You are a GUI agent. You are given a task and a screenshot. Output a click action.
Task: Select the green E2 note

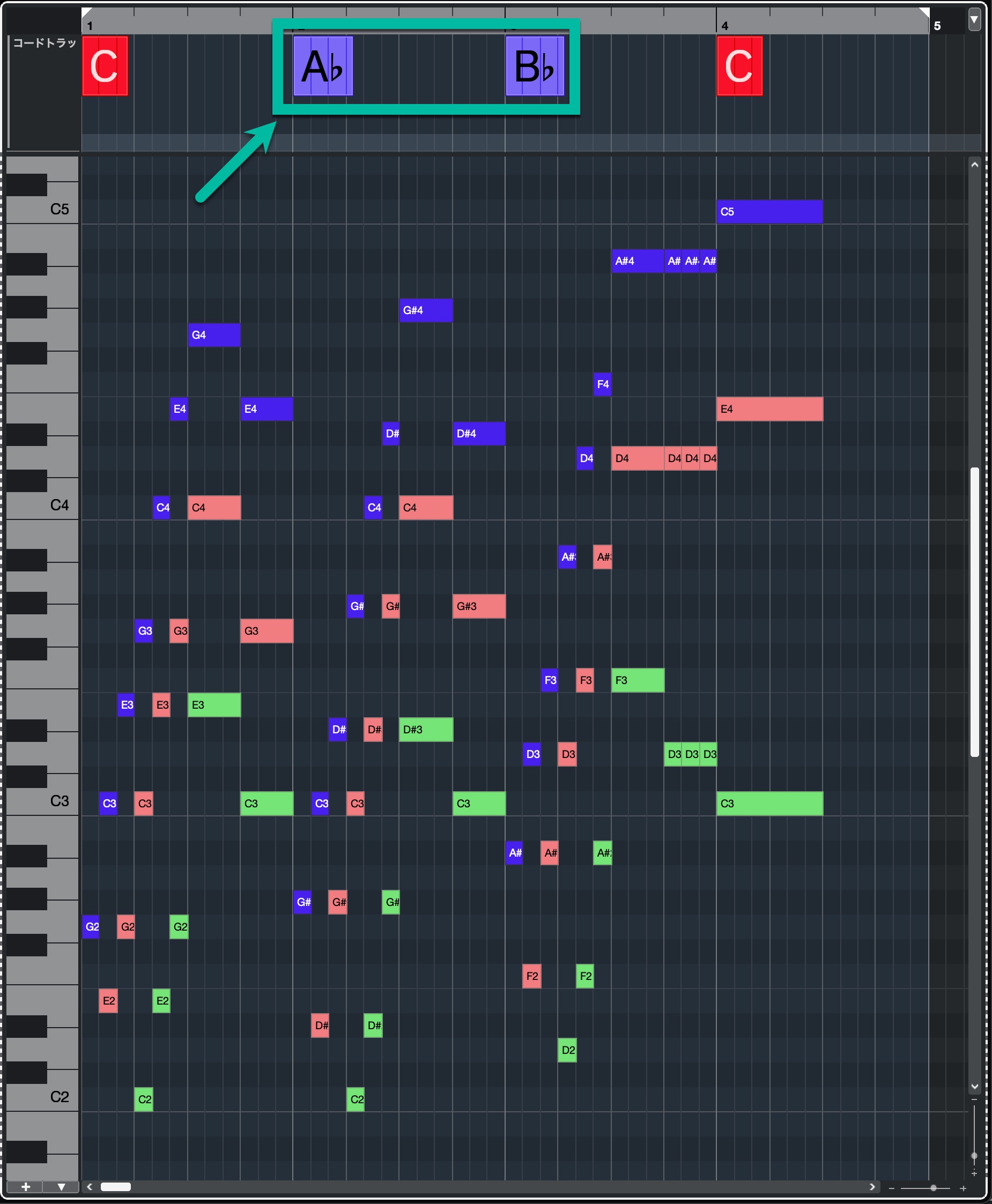(162, 1001)
